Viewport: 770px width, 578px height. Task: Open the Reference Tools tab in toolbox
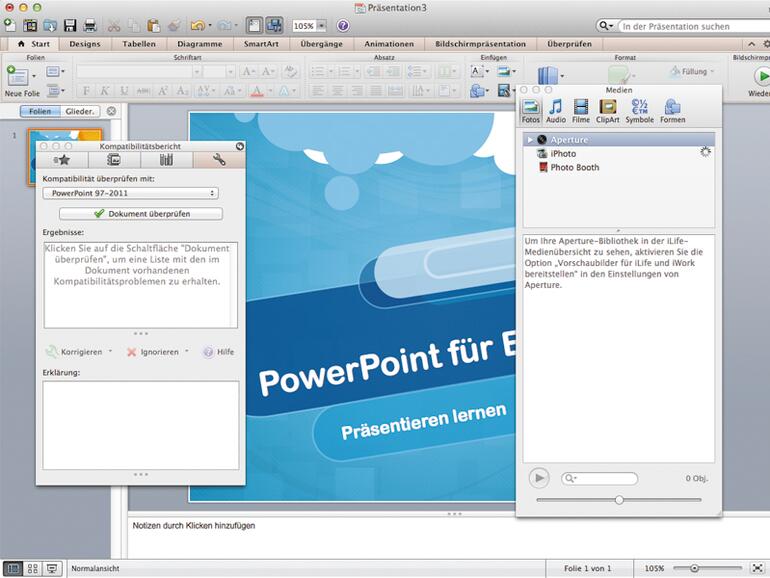[166, 160]
